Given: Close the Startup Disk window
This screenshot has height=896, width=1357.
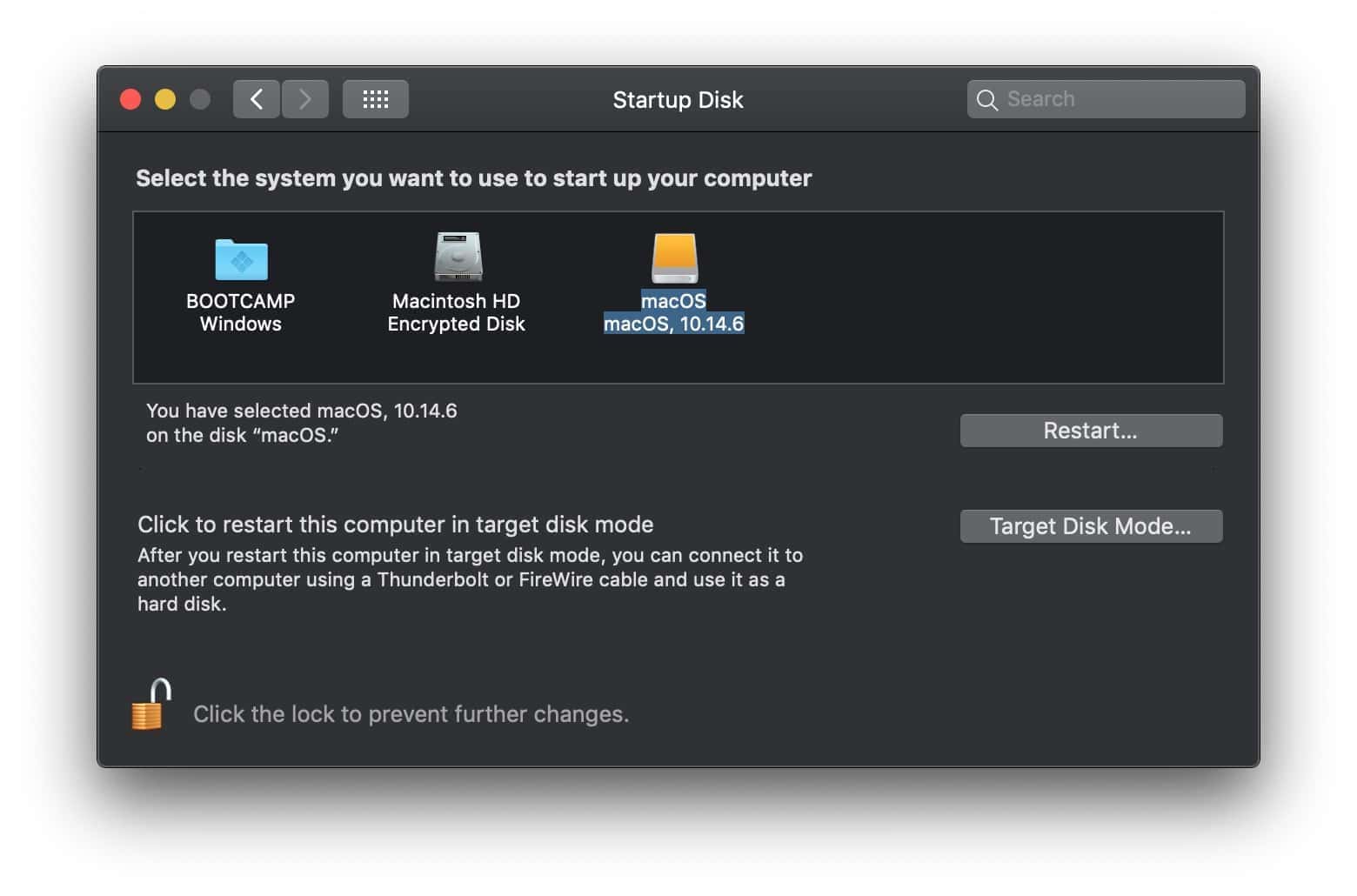Looking at the screenshot, I should tap(130, 99).
